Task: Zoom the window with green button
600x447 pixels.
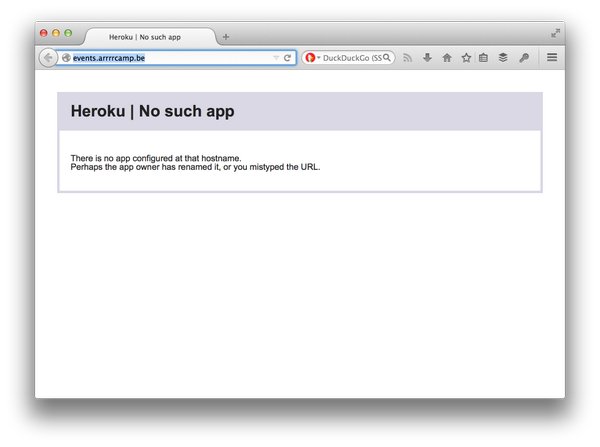Action: [68, 33]
